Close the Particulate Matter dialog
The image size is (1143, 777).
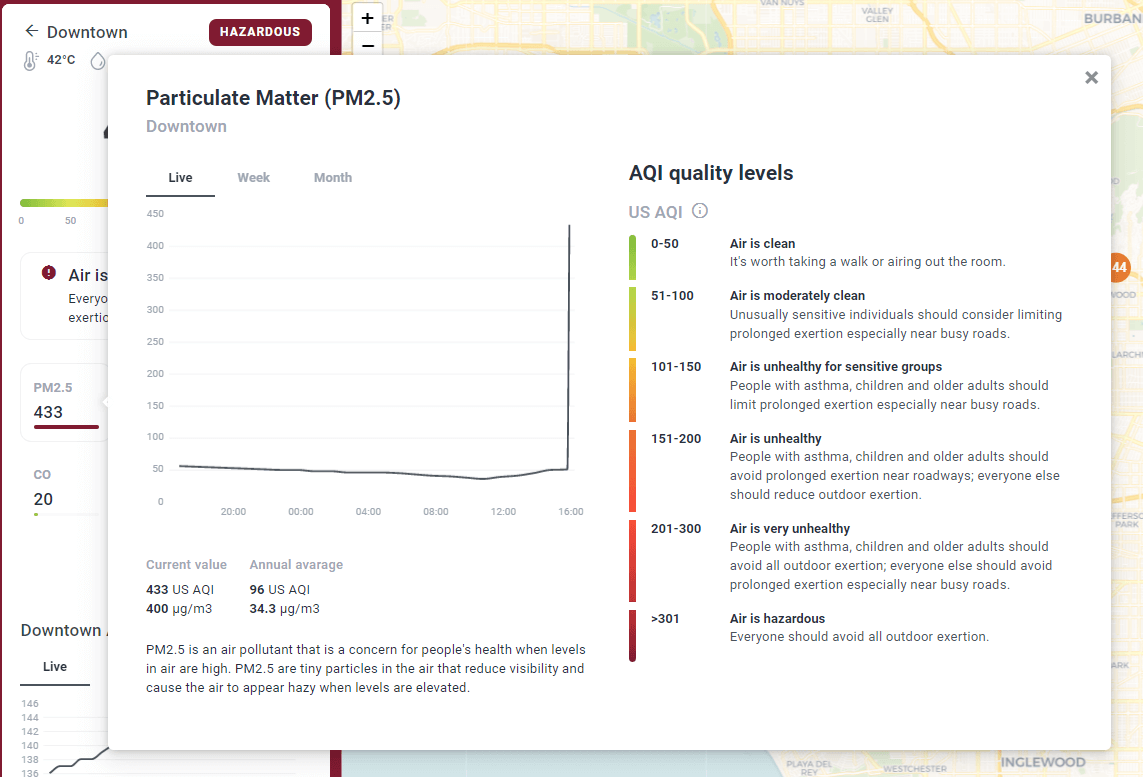click(x=1091, y=77)
